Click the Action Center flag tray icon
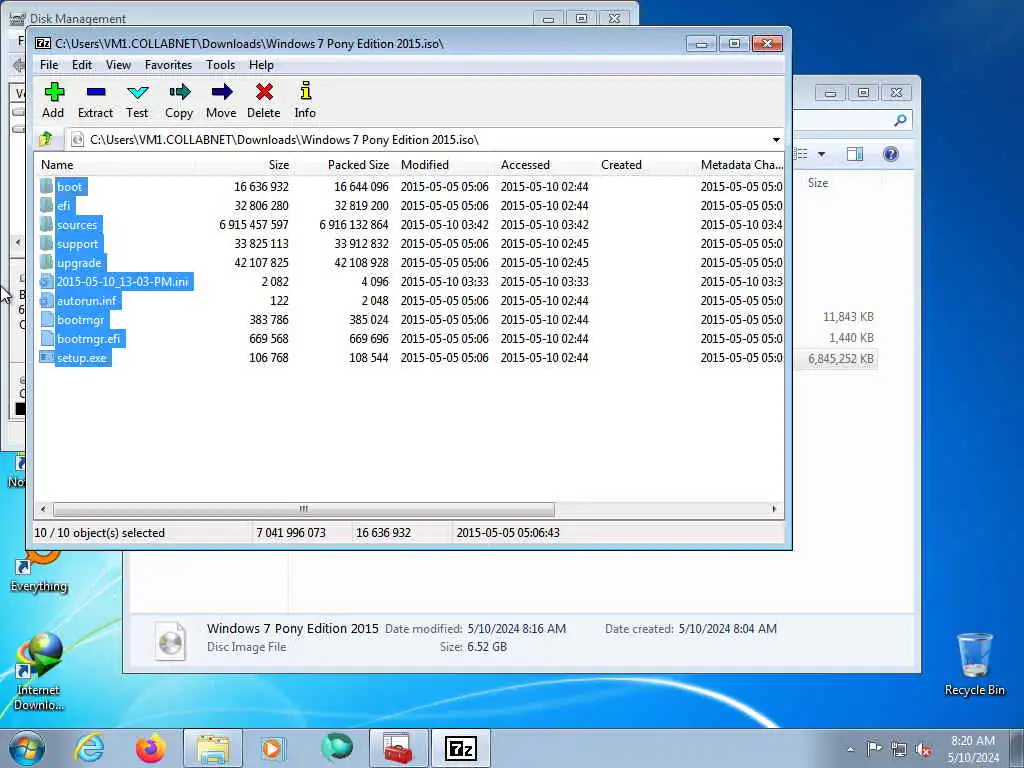Image resolution: width=1024 pixels, height=768 pixels. (x=874, y=749)
